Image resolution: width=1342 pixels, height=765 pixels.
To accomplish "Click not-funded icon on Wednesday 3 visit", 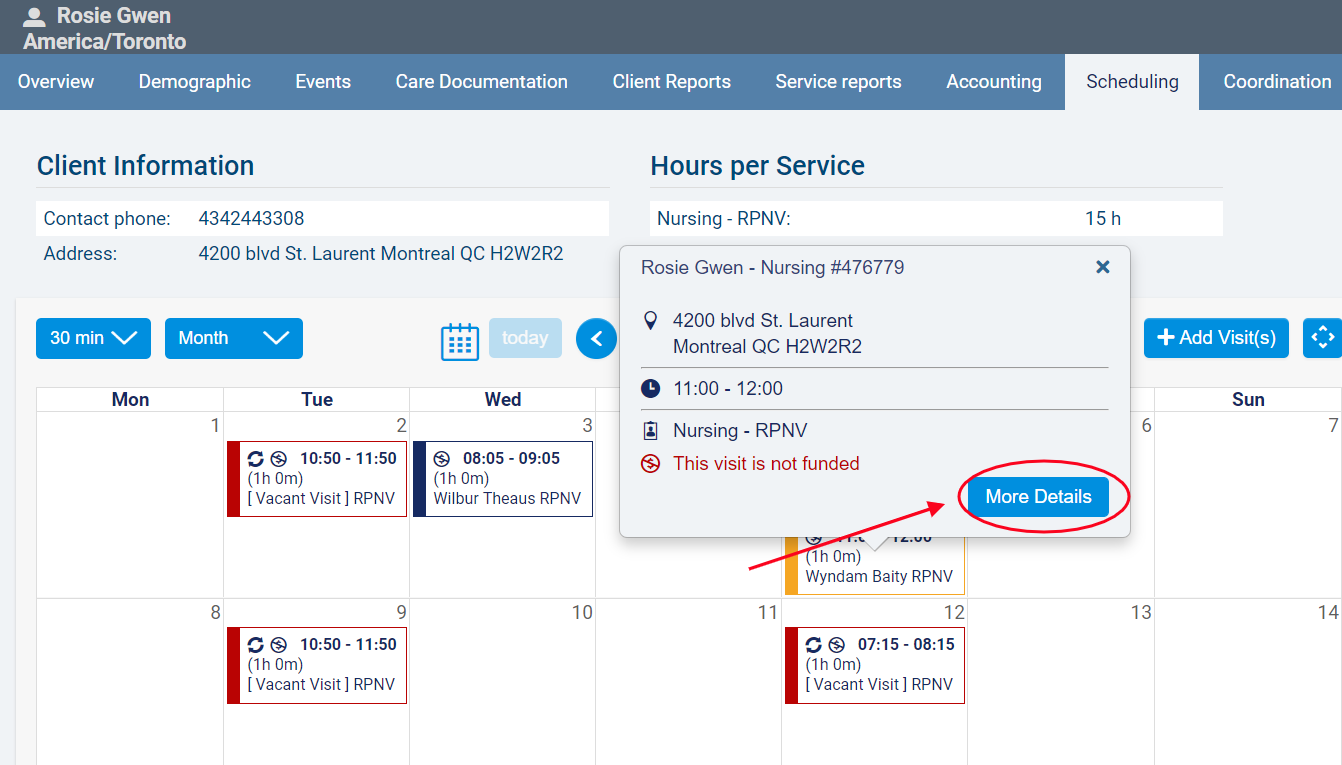I will click(x=442, y=459).
